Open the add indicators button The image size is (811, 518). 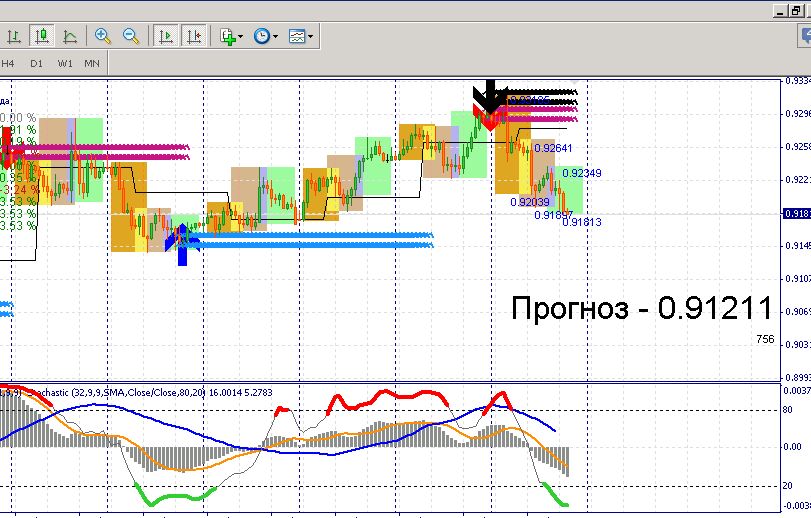click(x=228, y=36)
